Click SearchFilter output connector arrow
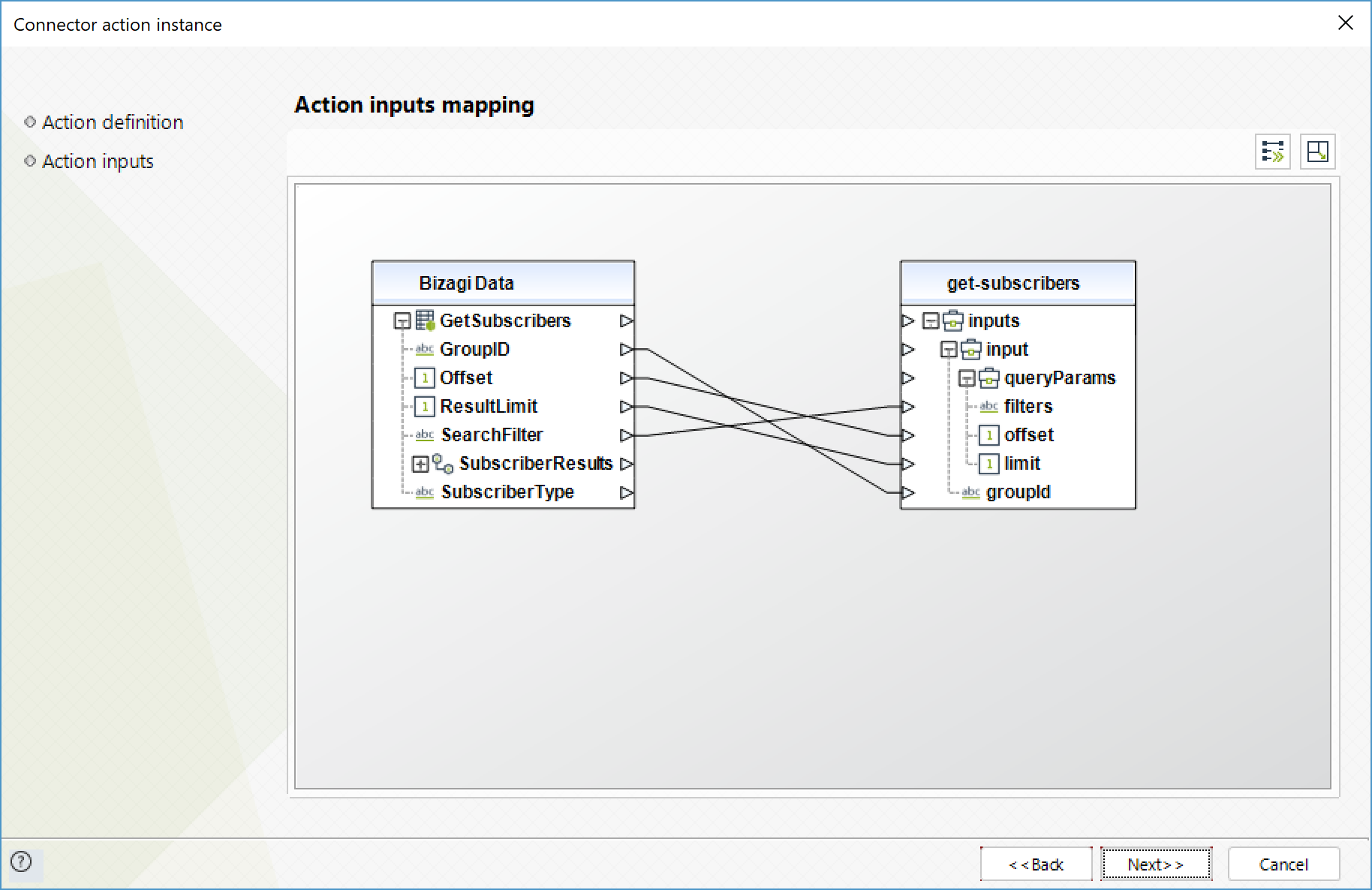The width and height of the screenshot is (1372, 890). [626, 434]
